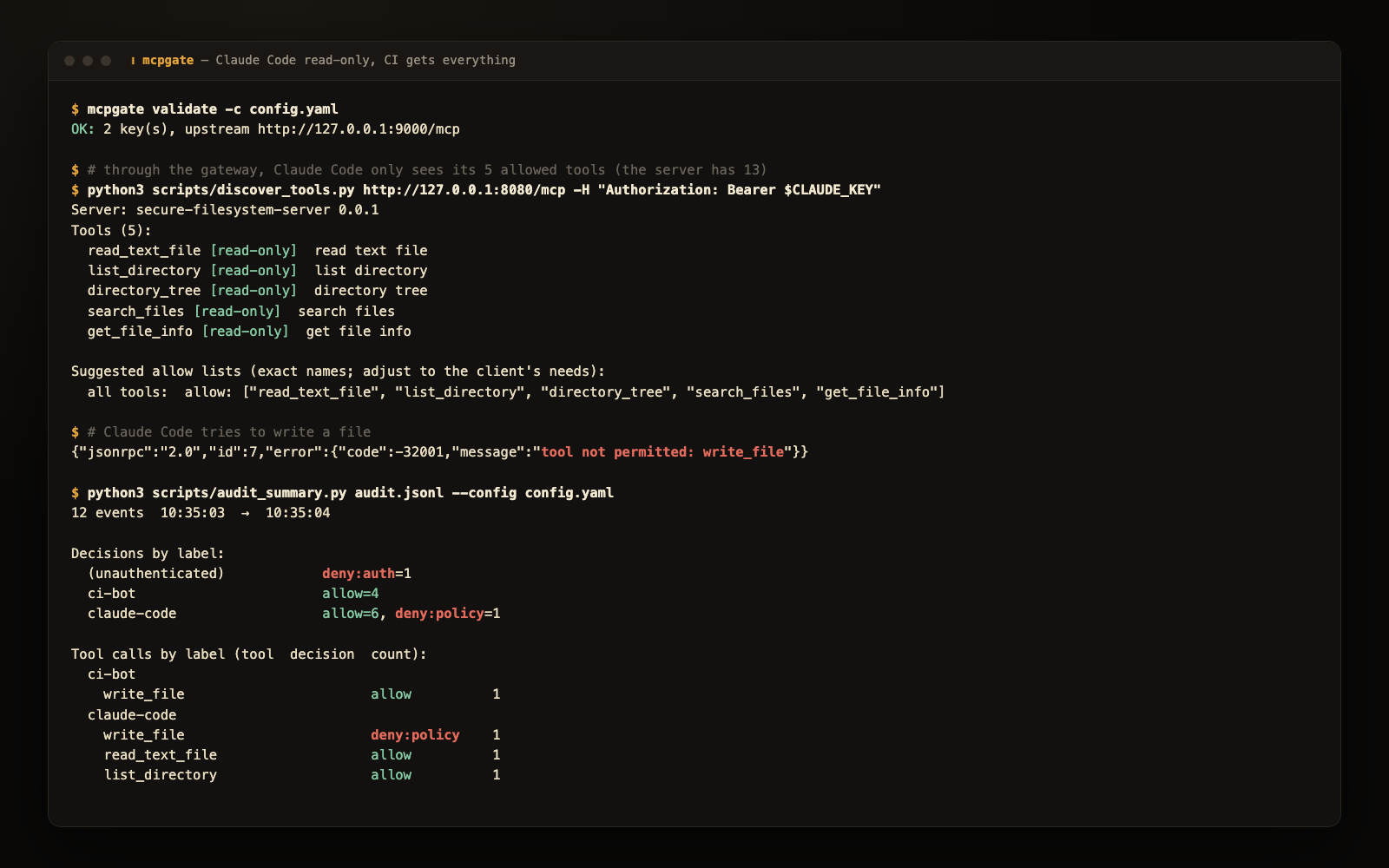
Task: Click the 'Suggested allow lists' heading line
Action: [x=338, y=372]
